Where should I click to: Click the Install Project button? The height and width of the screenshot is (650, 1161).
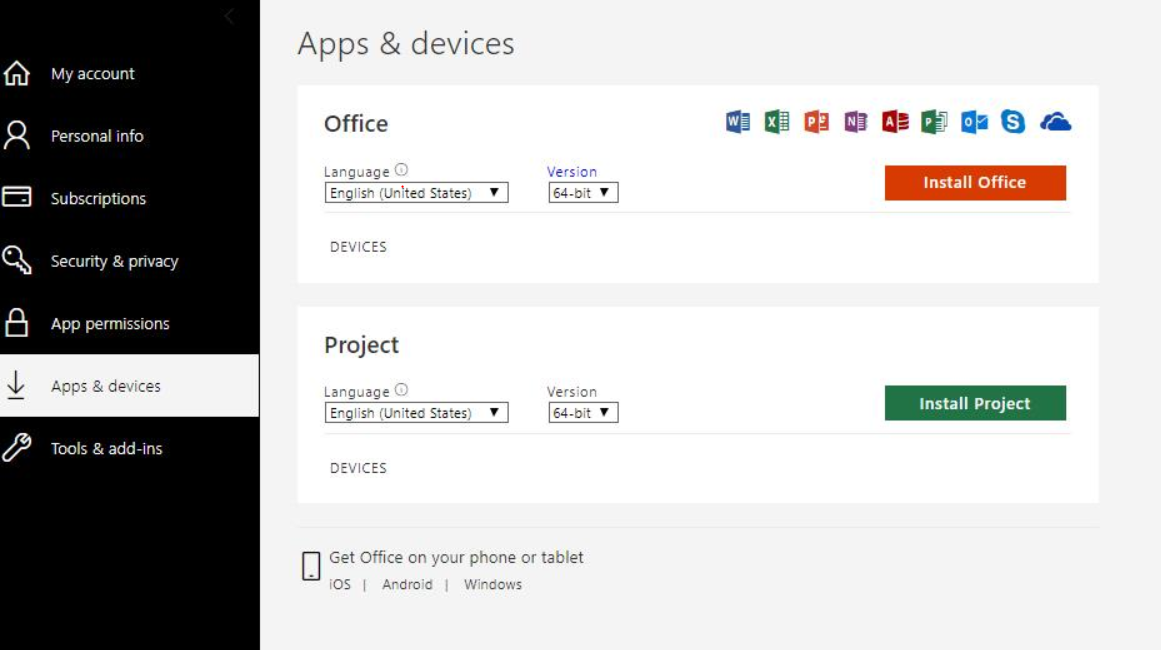point(975,403)
